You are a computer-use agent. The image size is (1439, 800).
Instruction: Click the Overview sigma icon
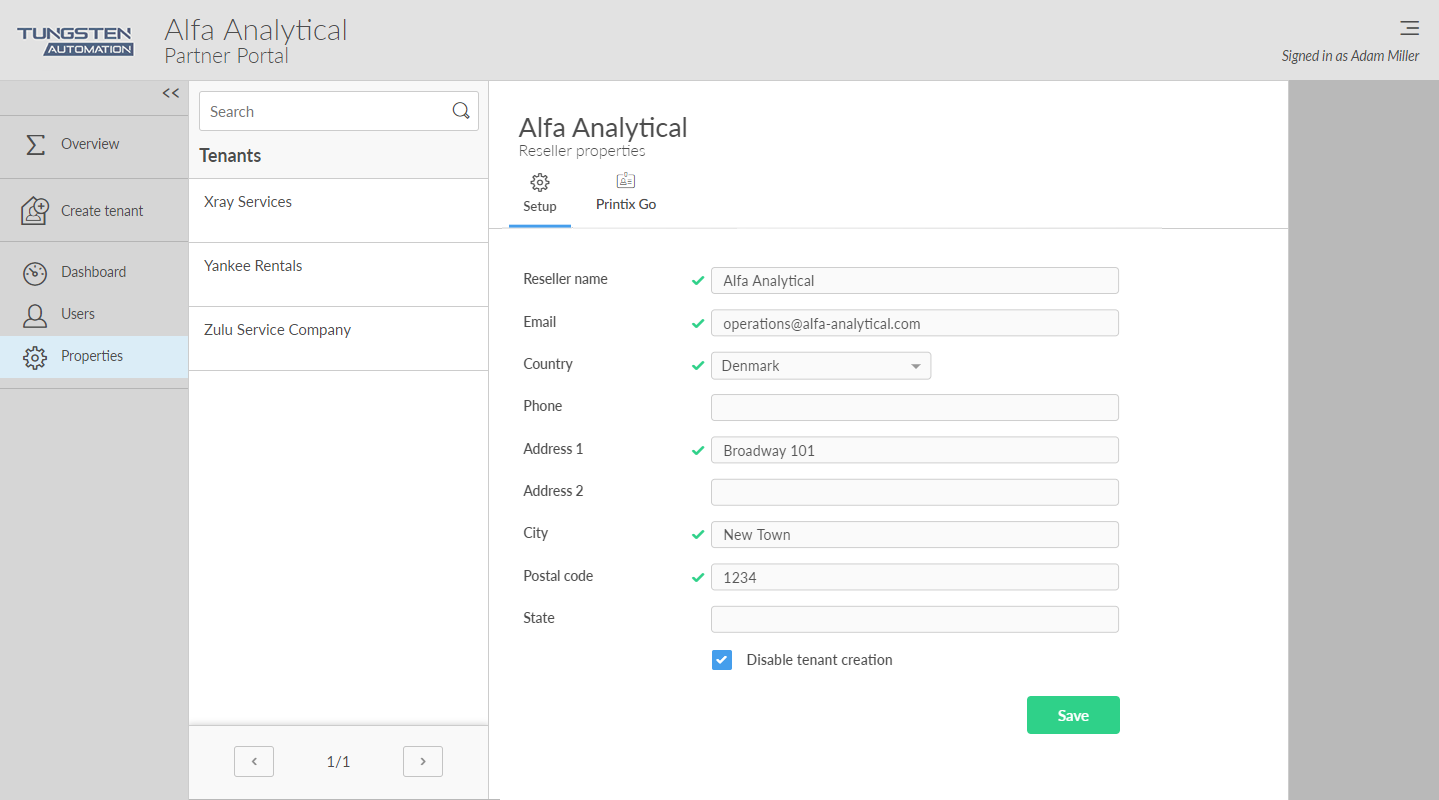coord(35,144)
